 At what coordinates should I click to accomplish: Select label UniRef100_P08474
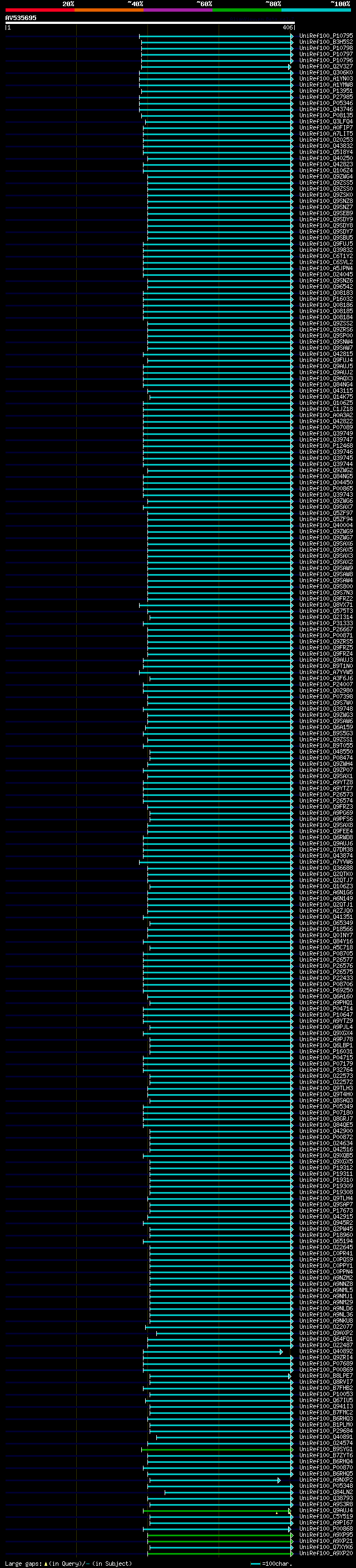pos(325,758)
